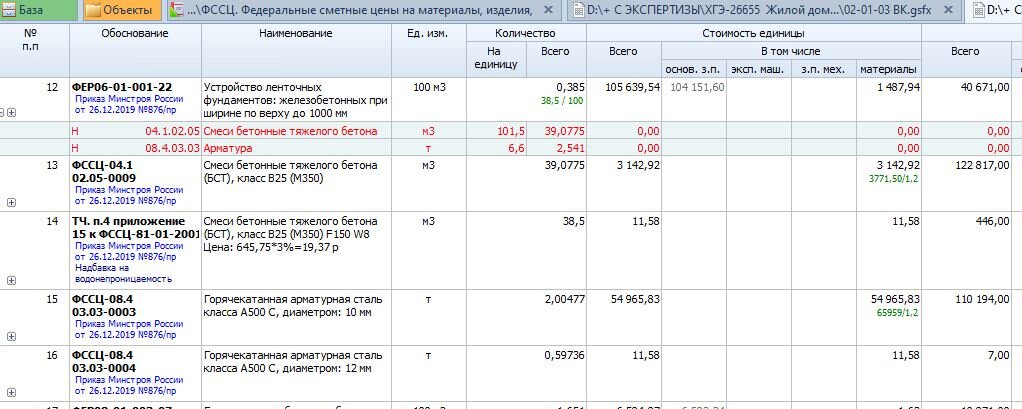Click total 7,00 in row 16
The height and width of the screenshot is (409, 1022).
pyautogui.click(x=999, y=356)
